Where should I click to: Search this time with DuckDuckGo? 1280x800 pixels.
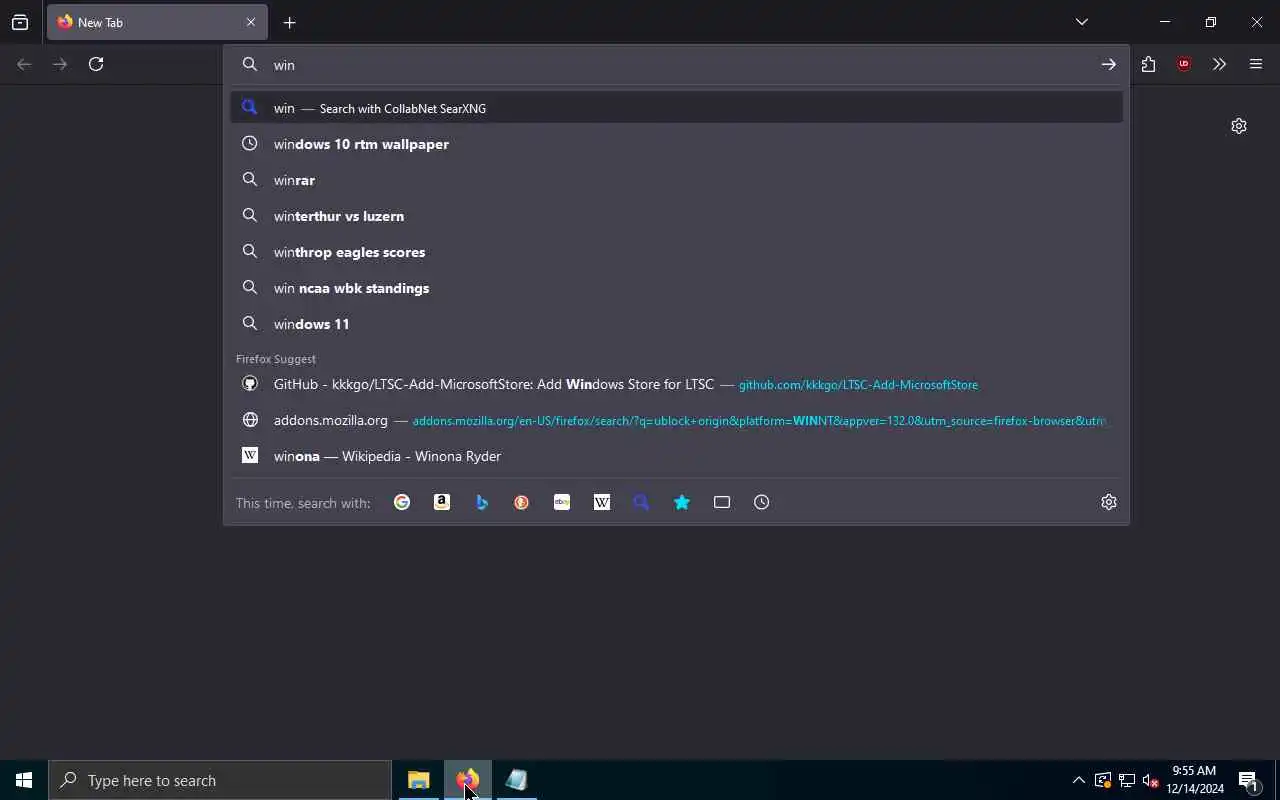pyautogui.click(x=522, y=502)
